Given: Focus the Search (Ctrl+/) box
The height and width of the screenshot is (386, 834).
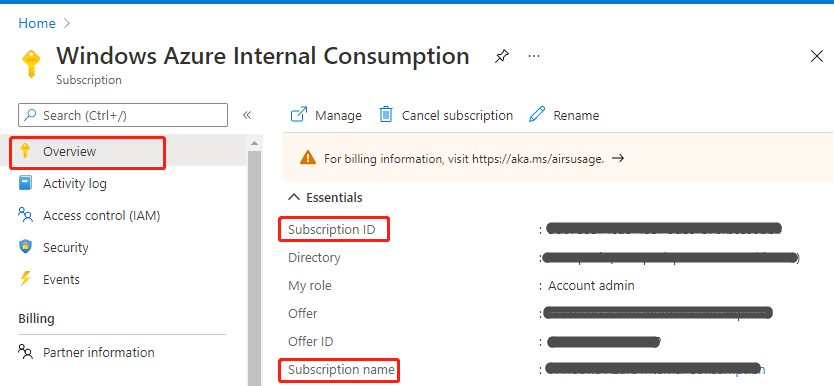Looking at the screenshot, I should click(123, 115).
